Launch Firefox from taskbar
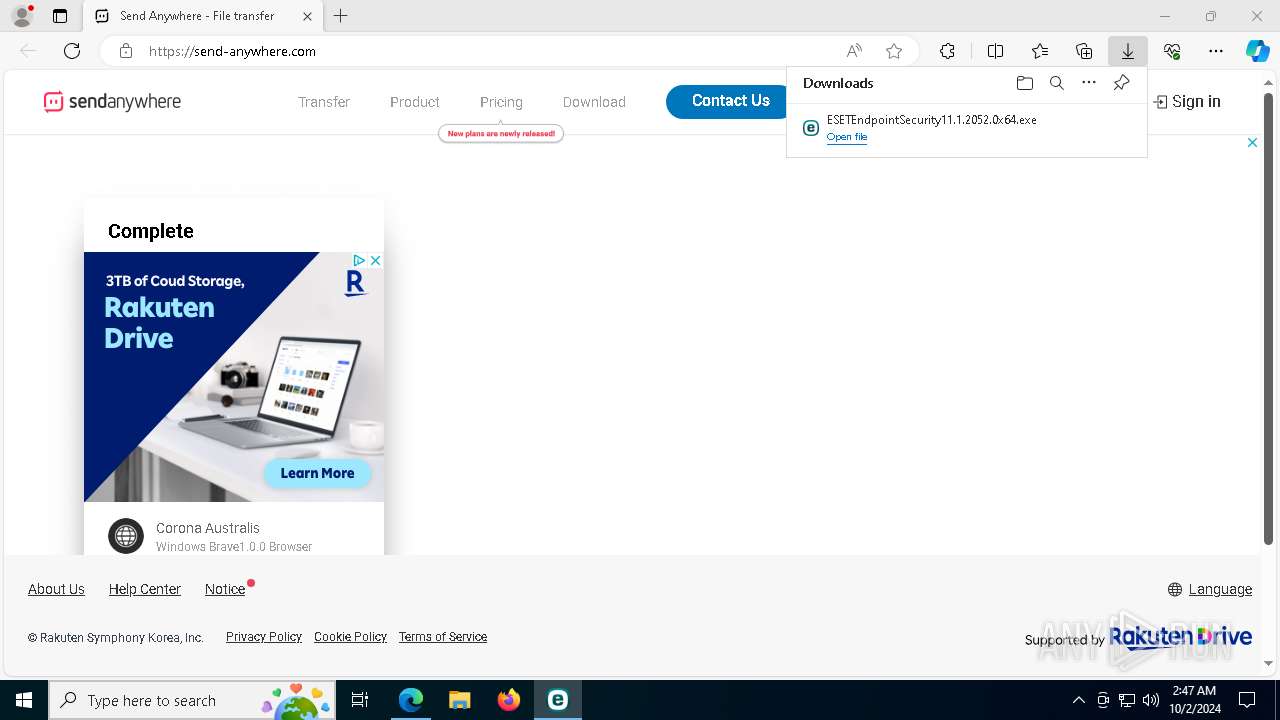Viewport: 1280px width, 720px height. (509, 700)
